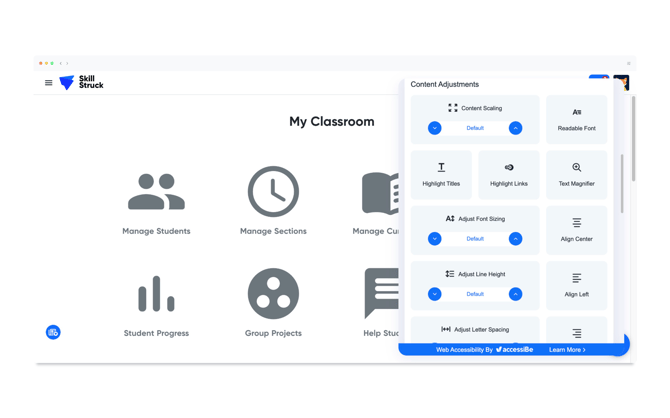Open Help Students chat icon
The image size is (670, 418).
tap(382, 293)
